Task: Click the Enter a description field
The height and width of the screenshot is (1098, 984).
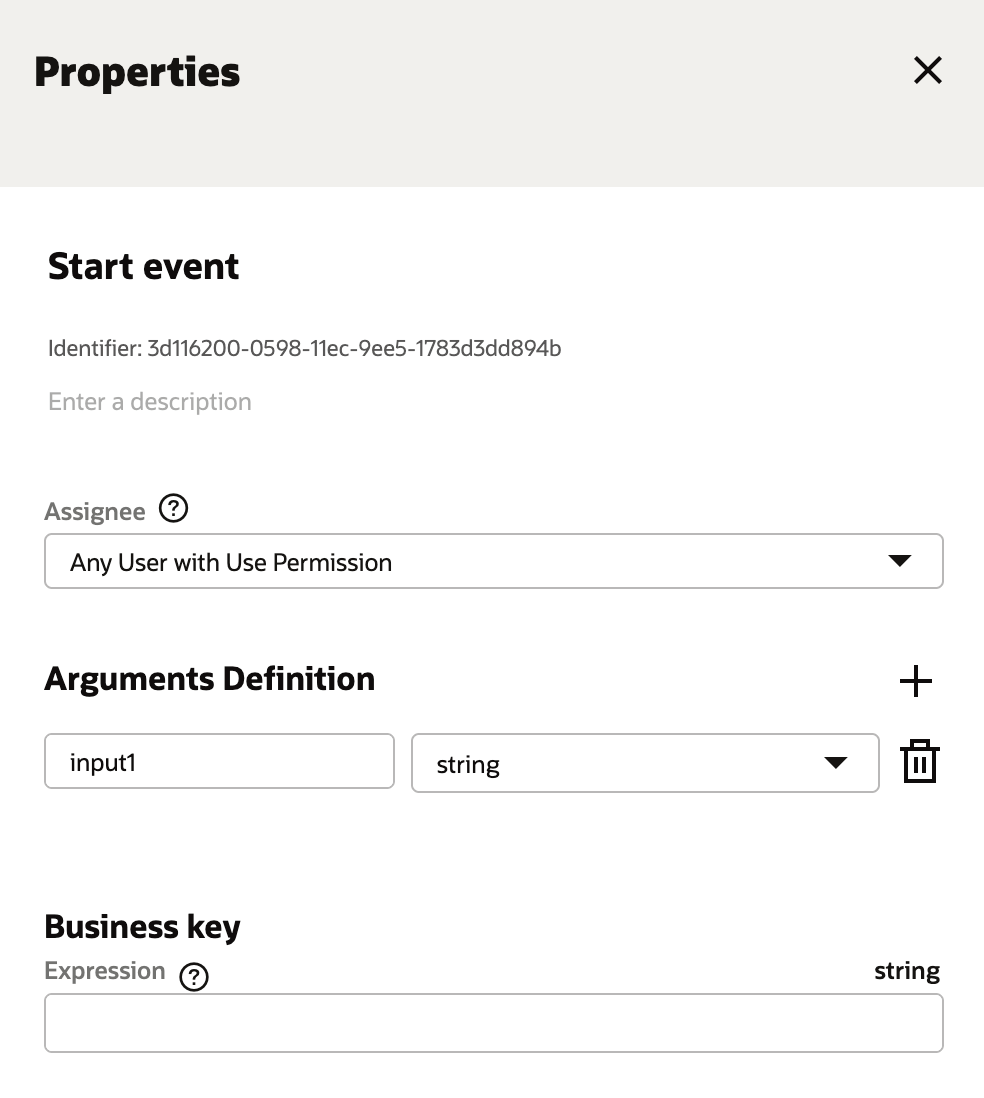Action: [x=150, y=401]
